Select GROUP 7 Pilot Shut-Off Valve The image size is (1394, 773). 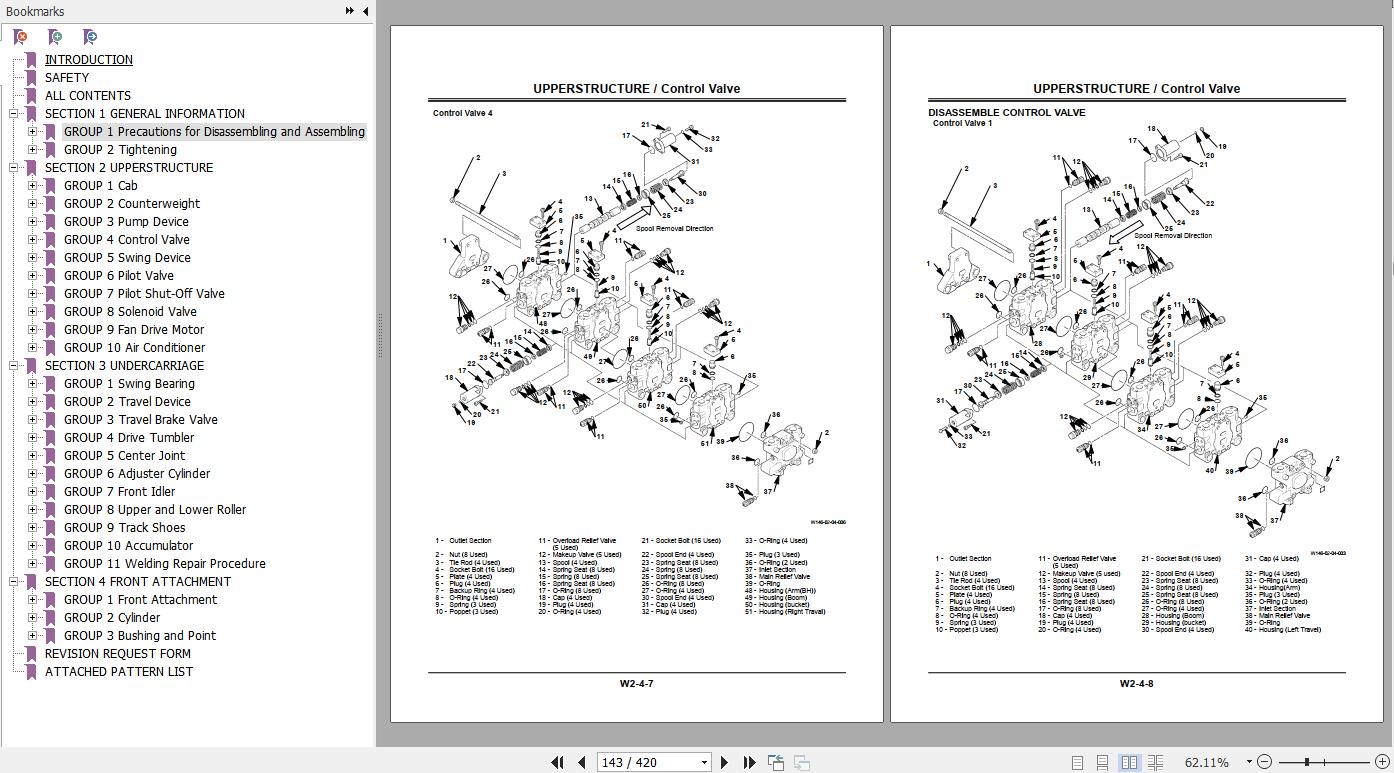144,293
